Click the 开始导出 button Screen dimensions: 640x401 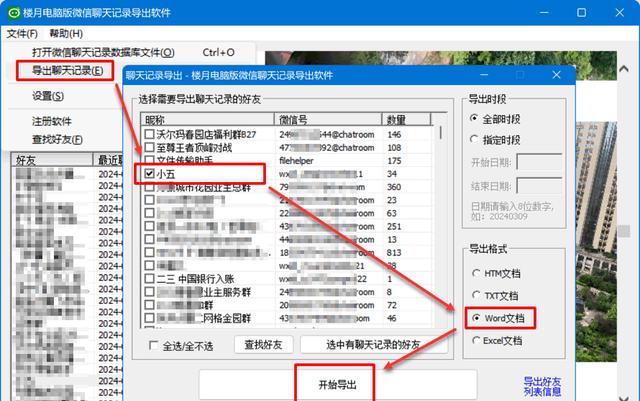338,385
